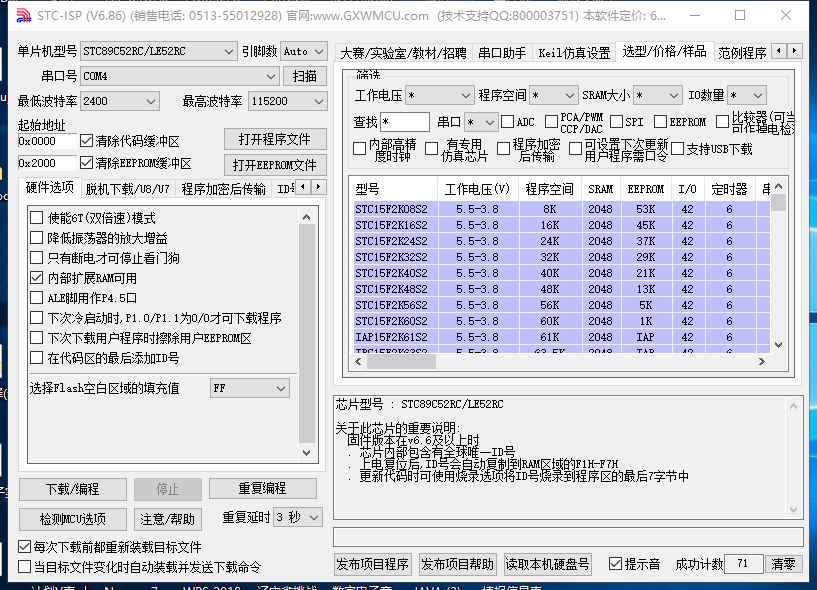Click start address 0x0000 input field
The height and width of the screenshot is (590, 817).
pos(47,141)
